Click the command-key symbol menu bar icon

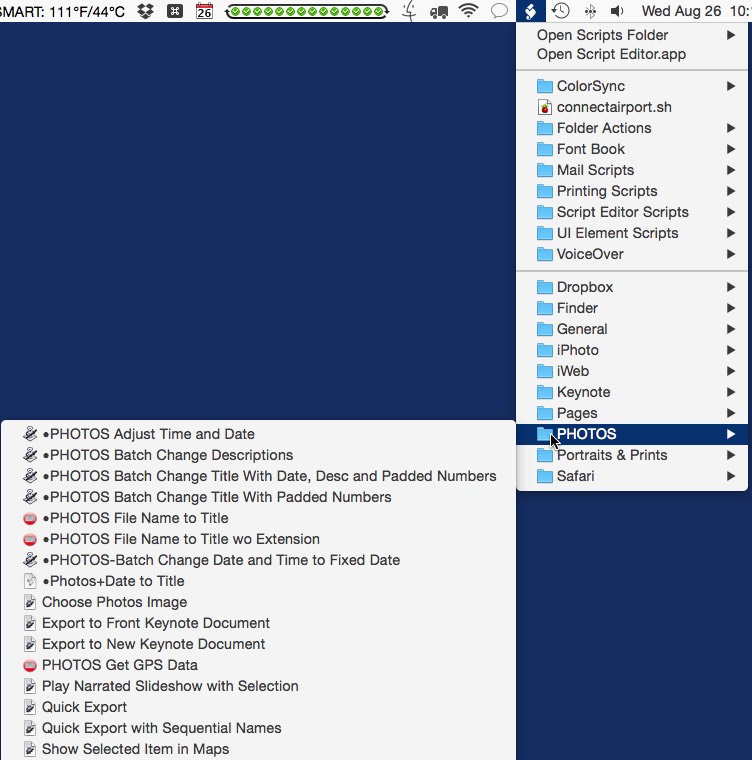175,11
